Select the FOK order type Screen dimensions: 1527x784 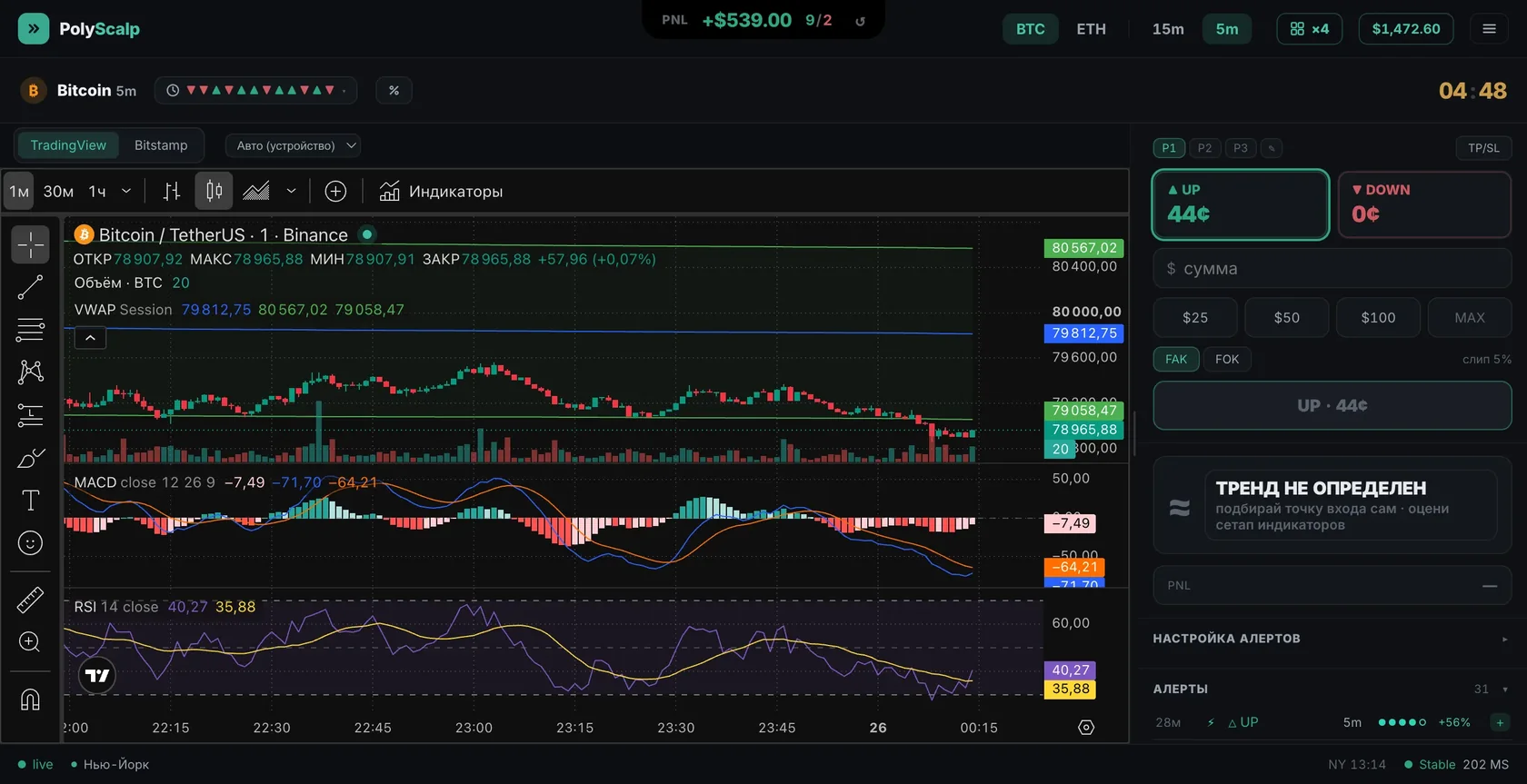(x=1227, y=359)
